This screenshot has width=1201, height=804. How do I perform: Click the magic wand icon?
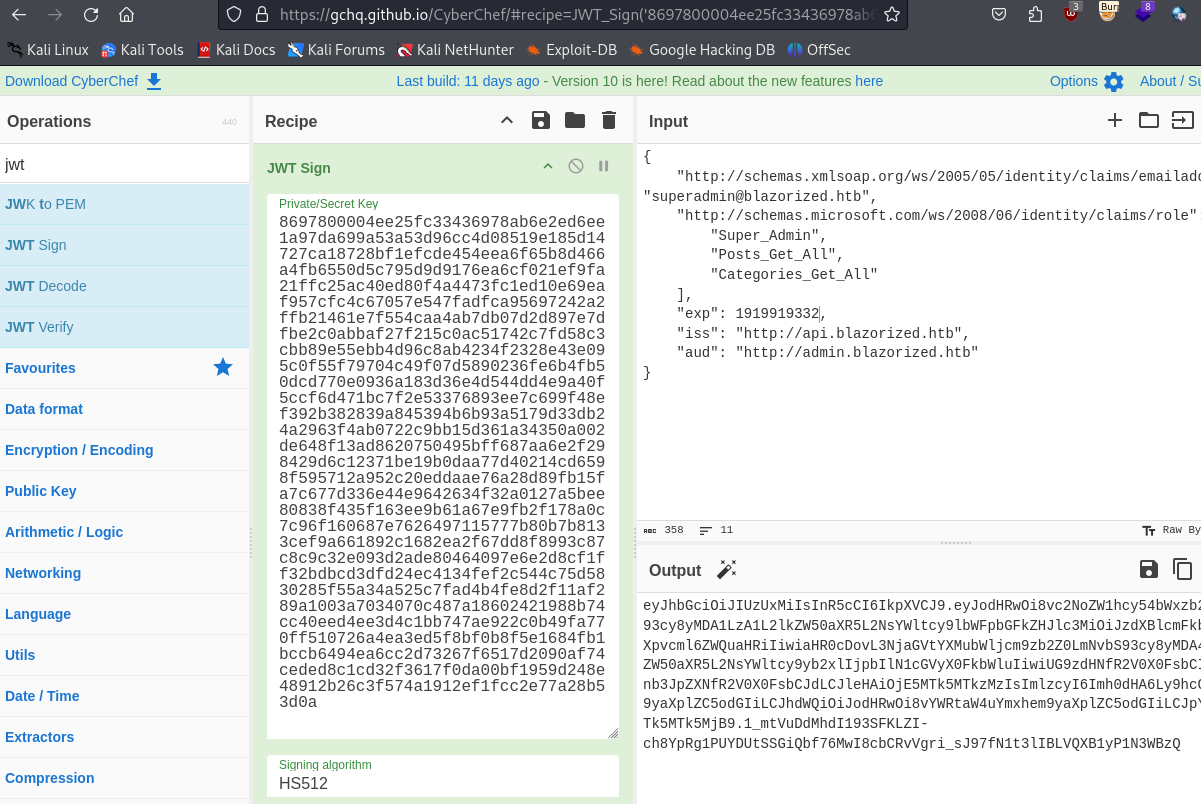727,570
